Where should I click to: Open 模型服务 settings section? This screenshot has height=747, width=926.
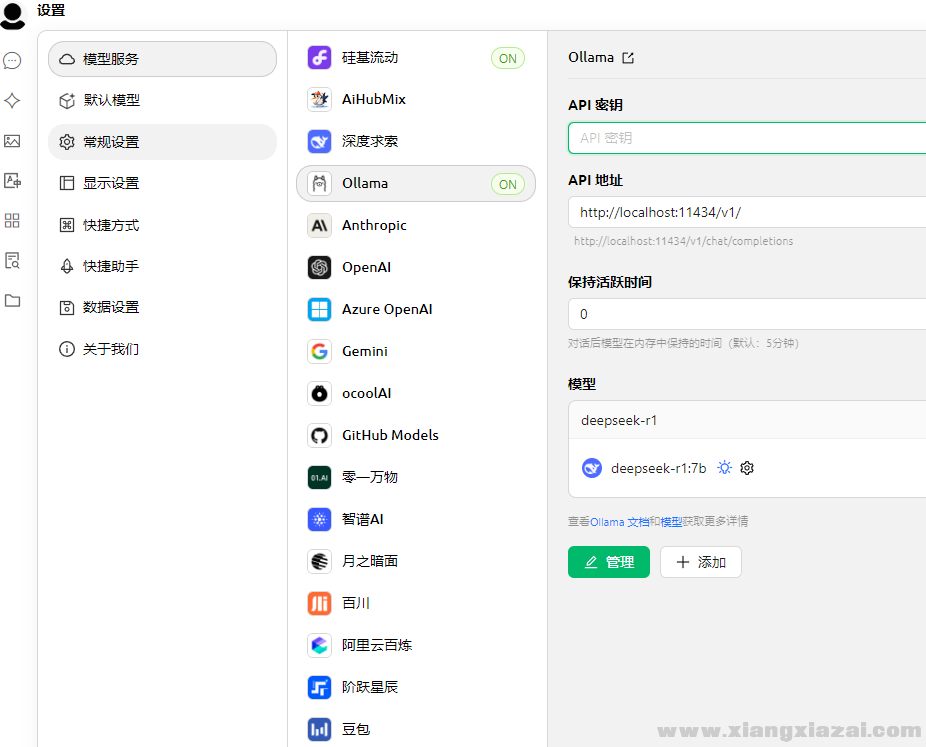click(x=162, y=59)
